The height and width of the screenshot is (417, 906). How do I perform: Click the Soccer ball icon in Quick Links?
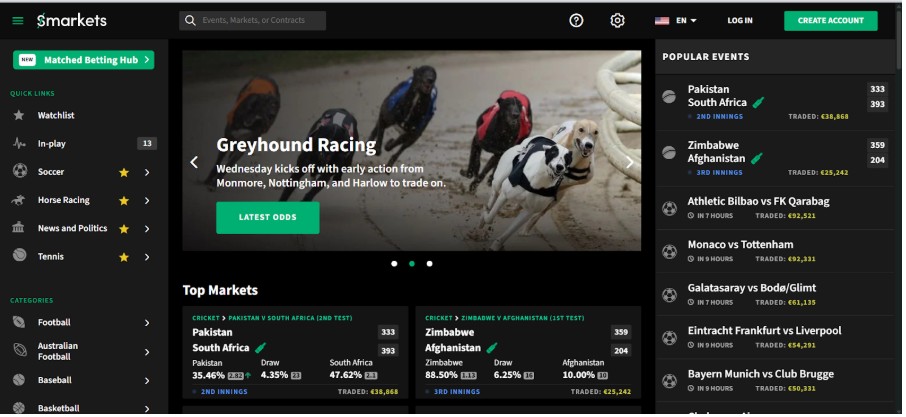[20, 171]
